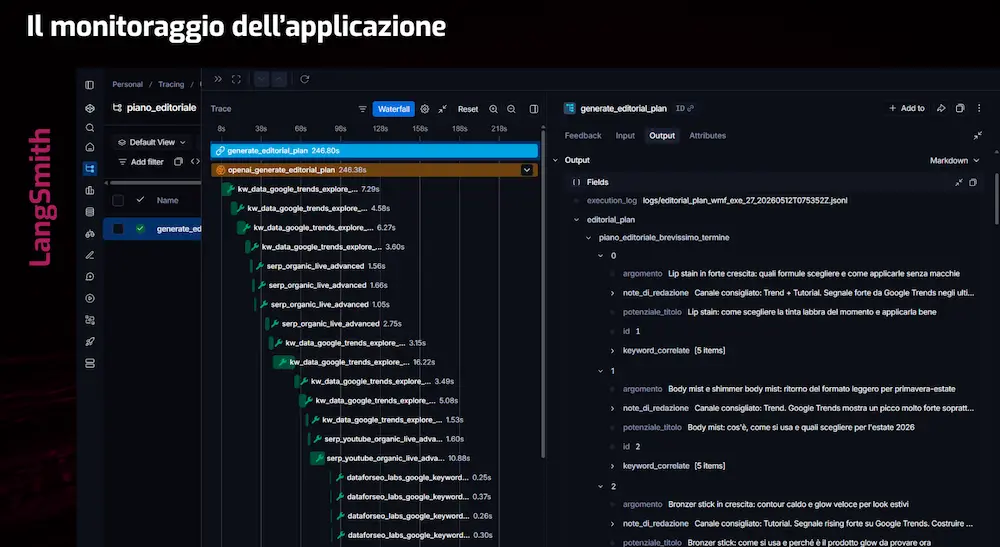The height and width of the screenshot is (547, 1000).
Task: Switch to the Feedback tab
Action: (583, 136)
